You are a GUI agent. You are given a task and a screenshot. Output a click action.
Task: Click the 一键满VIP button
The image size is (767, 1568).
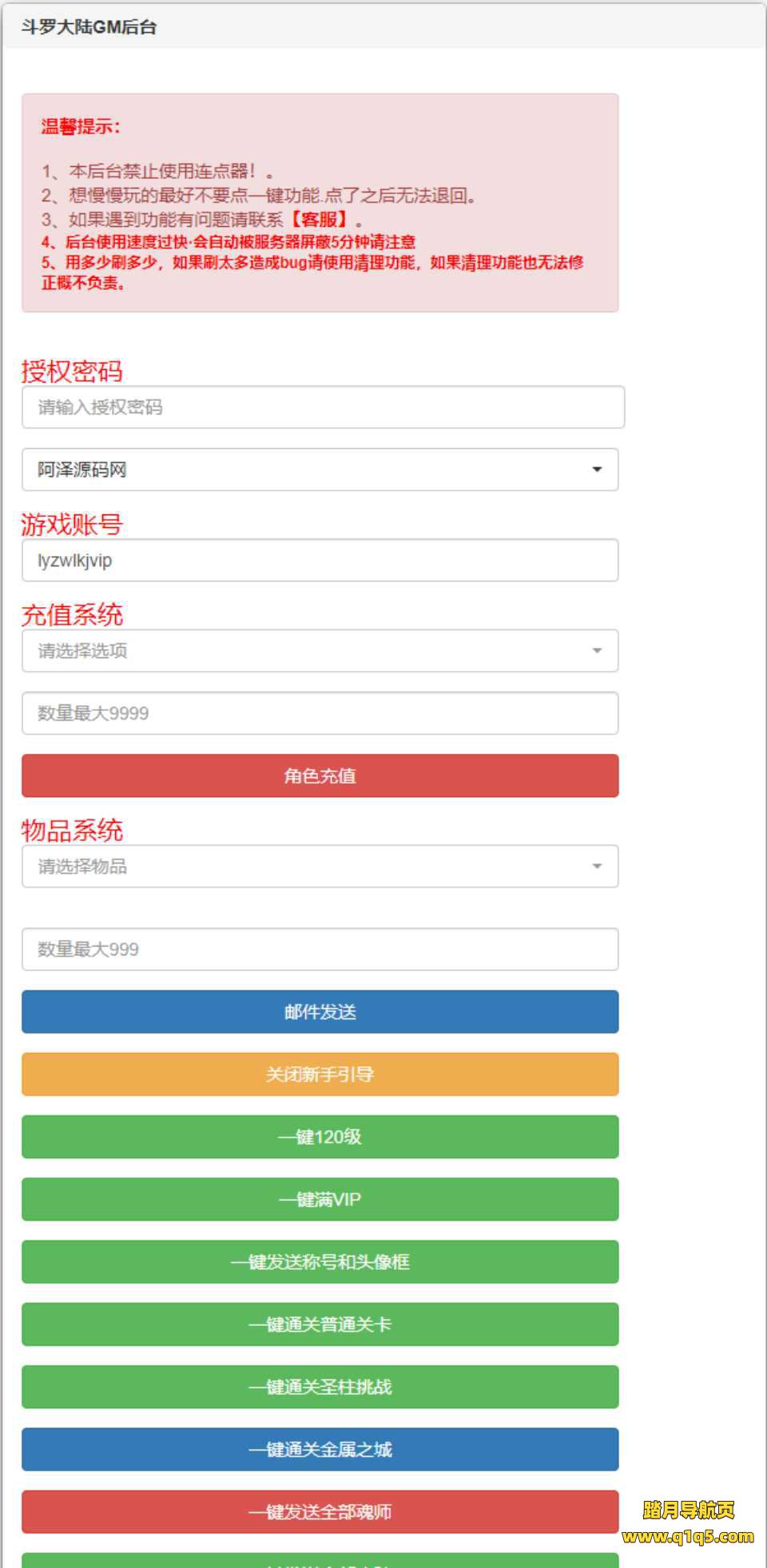coord(320,1199)
